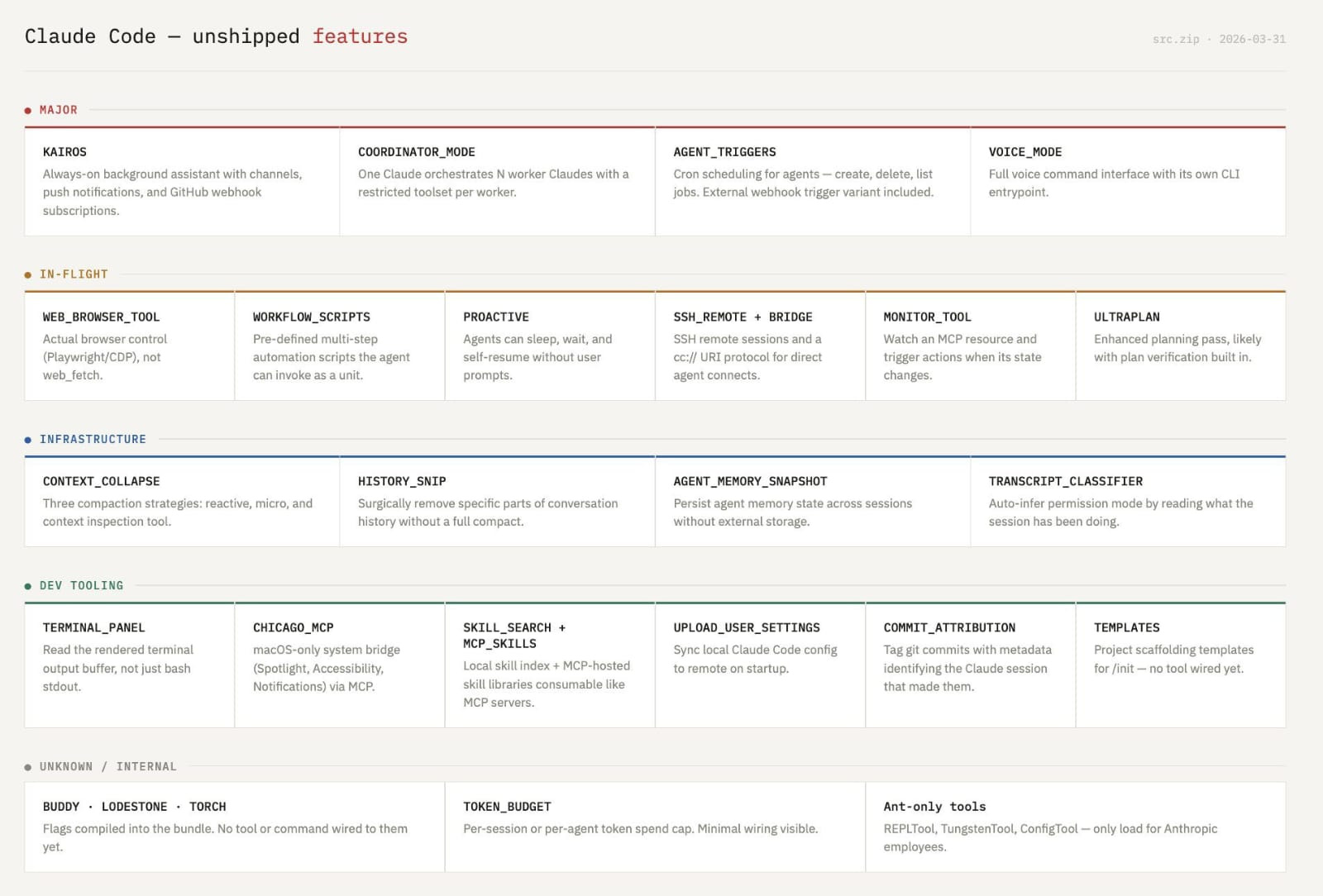The width and height of the screenshot is (1323, 896).
Task: Click the AGENT_TRIGGERS feature title
Action: tap(724, 152)
